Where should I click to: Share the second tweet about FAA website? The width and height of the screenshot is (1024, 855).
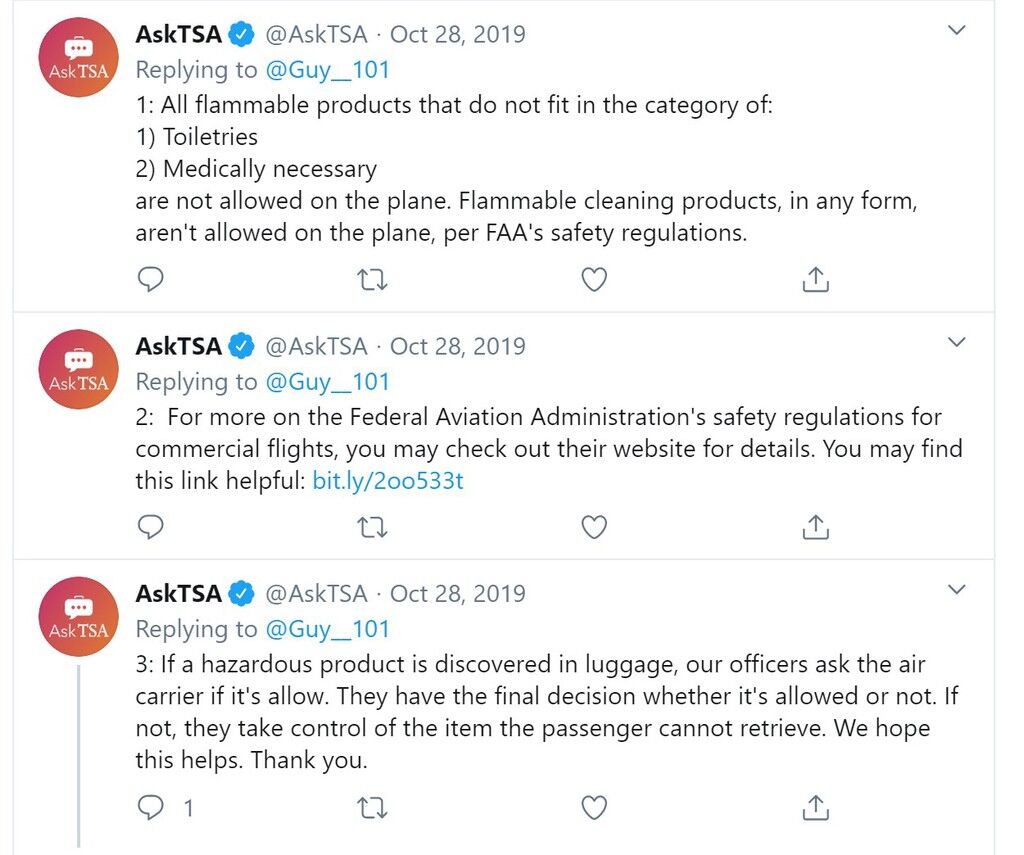815,526
